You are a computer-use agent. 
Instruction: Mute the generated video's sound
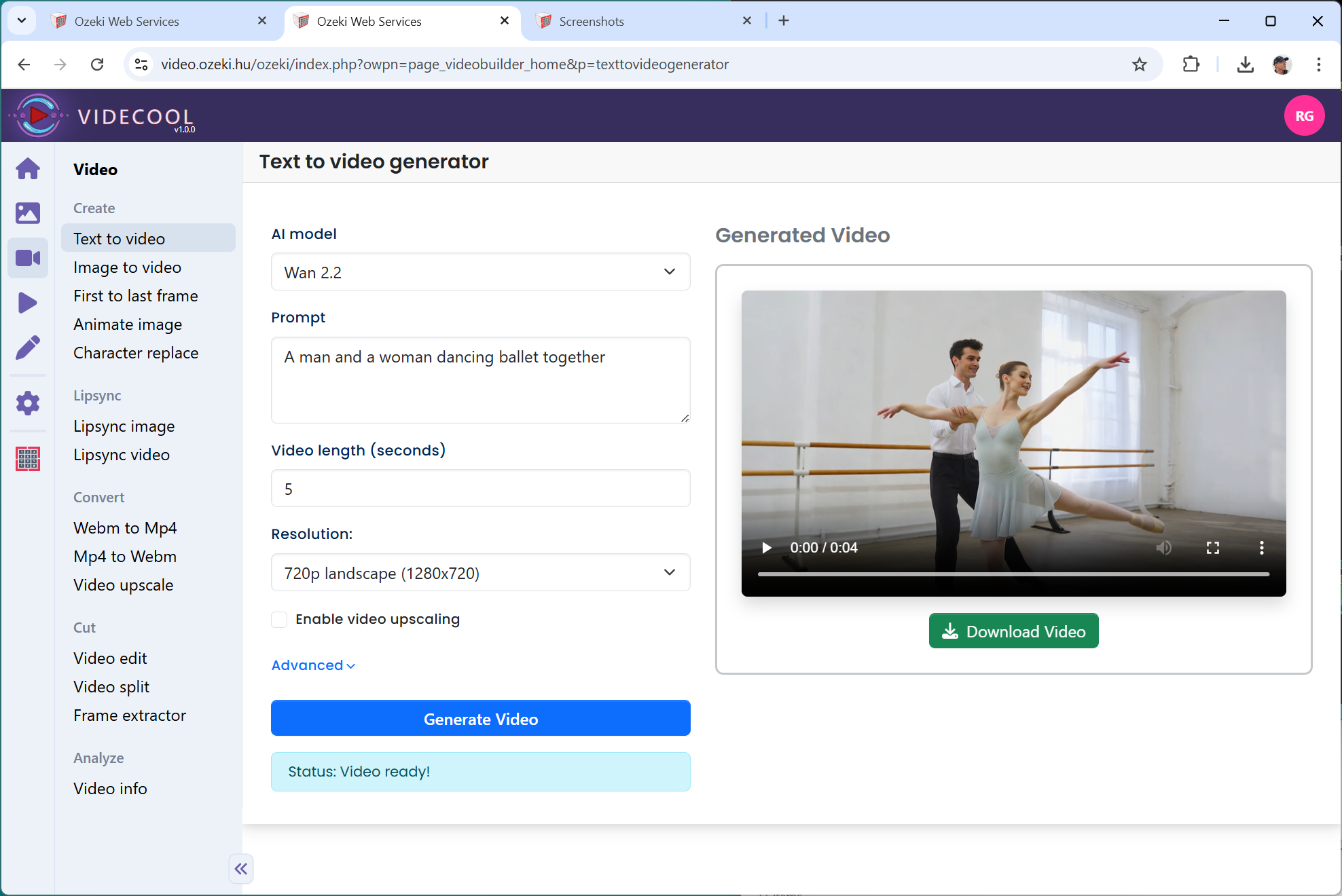(x=1164, y=548)
